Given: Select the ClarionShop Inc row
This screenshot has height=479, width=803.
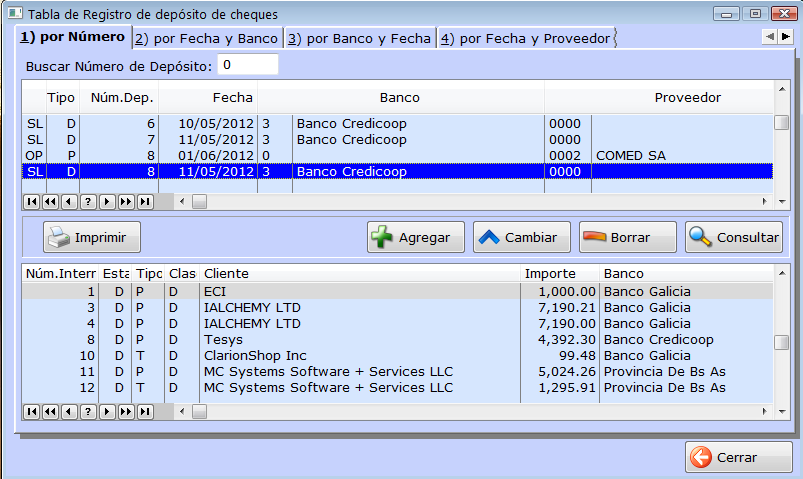Looking at the screenshot, I should pos(397,355).
